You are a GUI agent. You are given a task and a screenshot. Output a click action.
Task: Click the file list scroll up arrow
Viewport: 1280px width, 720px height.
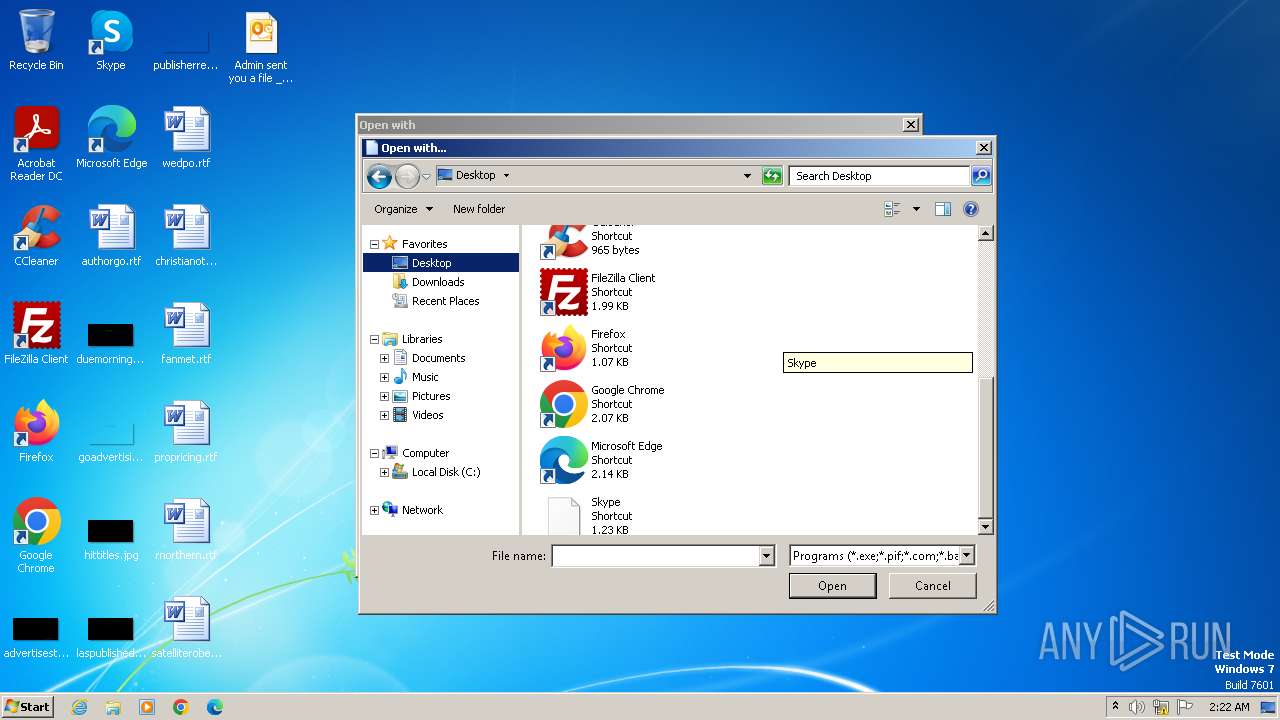click(985, 234)
